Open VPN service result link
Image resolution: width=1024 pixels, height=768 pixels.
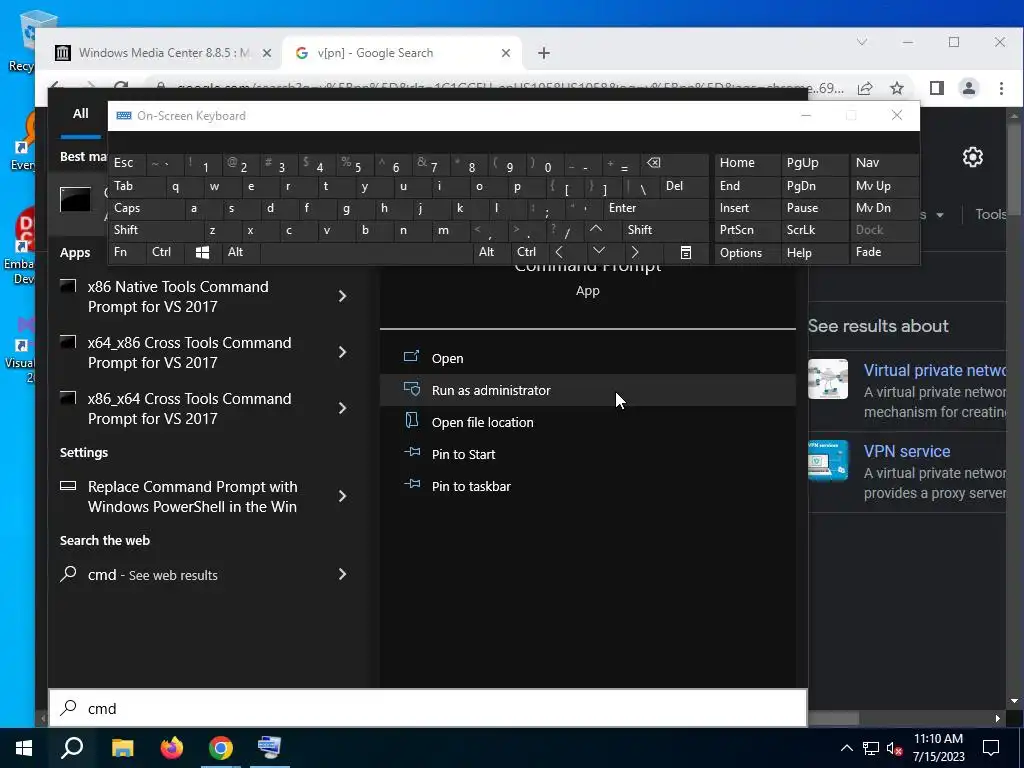coord(906,451)
